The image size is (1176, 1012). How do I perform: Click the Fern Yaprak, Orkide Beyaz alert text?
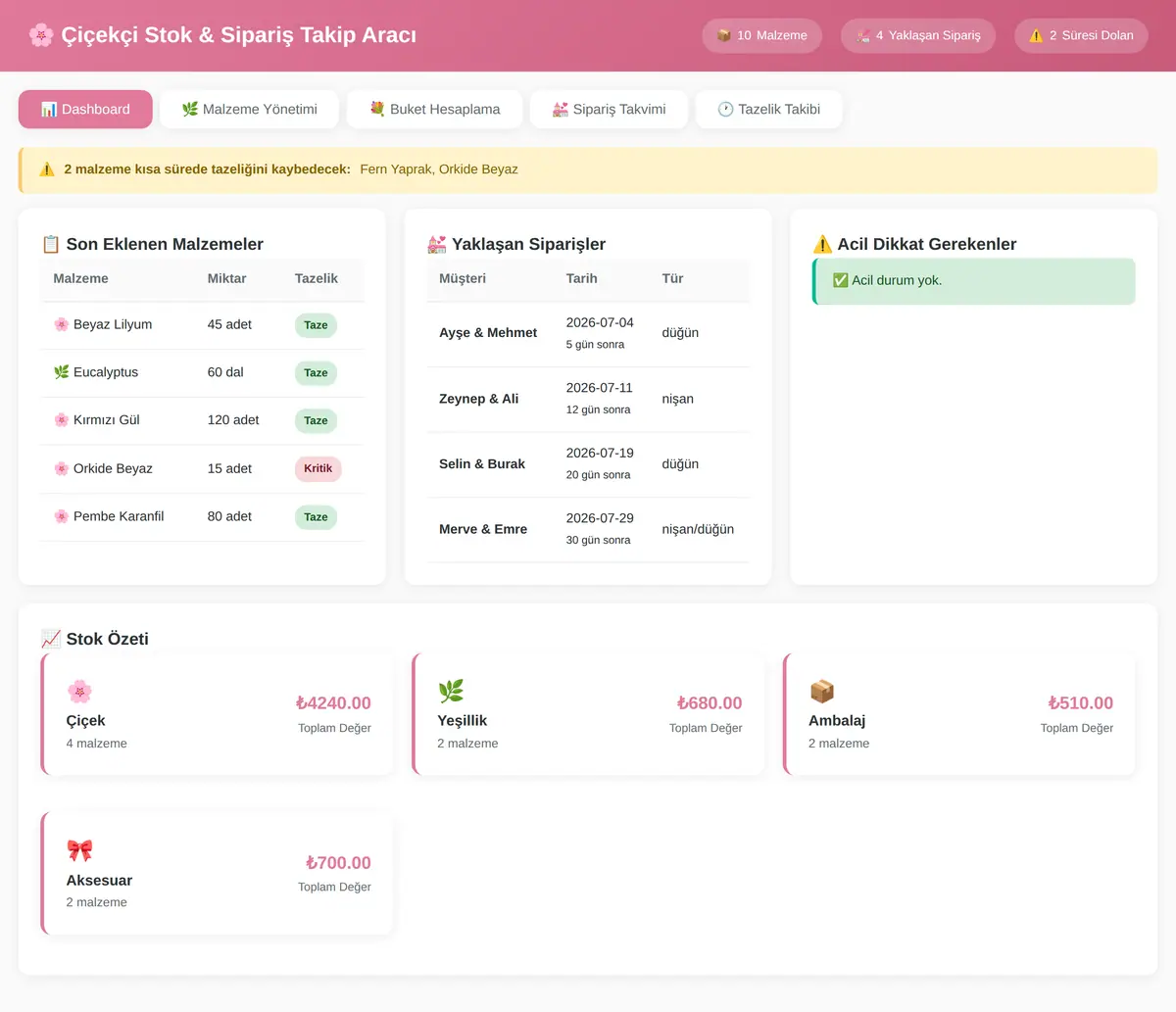[x=439, y=169]
